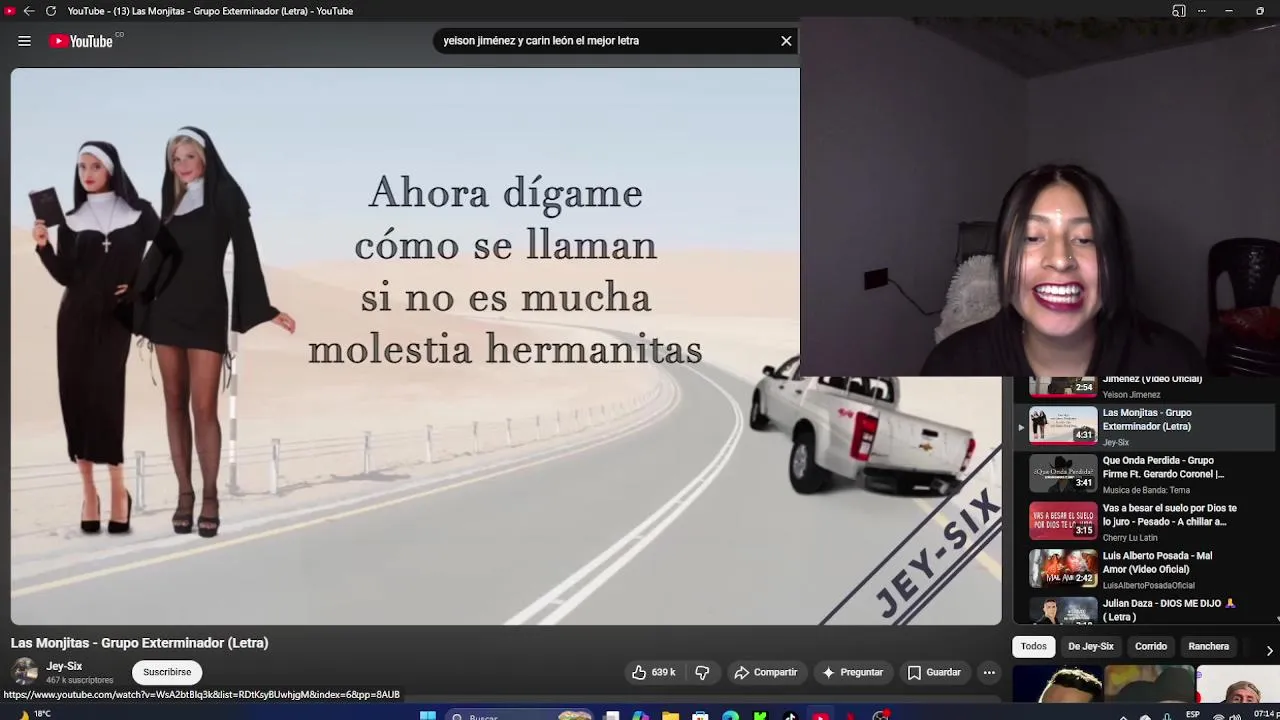Open the YouTube app icon on taskbar
The image size is (1280, 720).
821,716
